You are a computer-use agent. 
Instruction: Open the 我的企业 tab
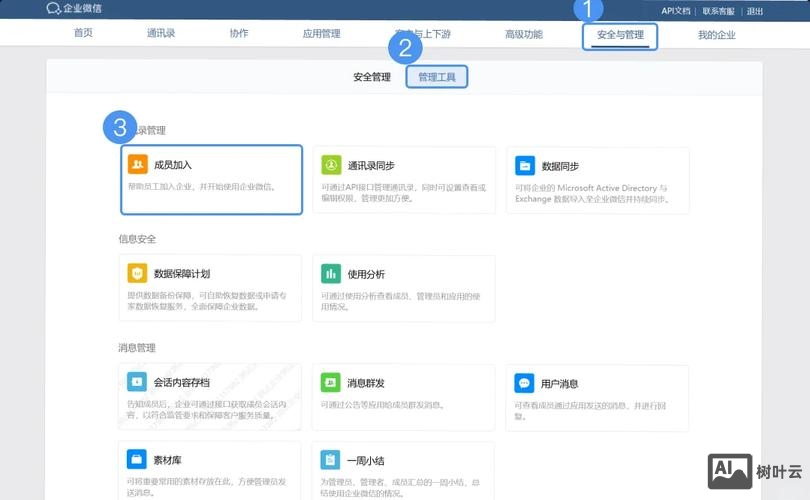(716, 35)
